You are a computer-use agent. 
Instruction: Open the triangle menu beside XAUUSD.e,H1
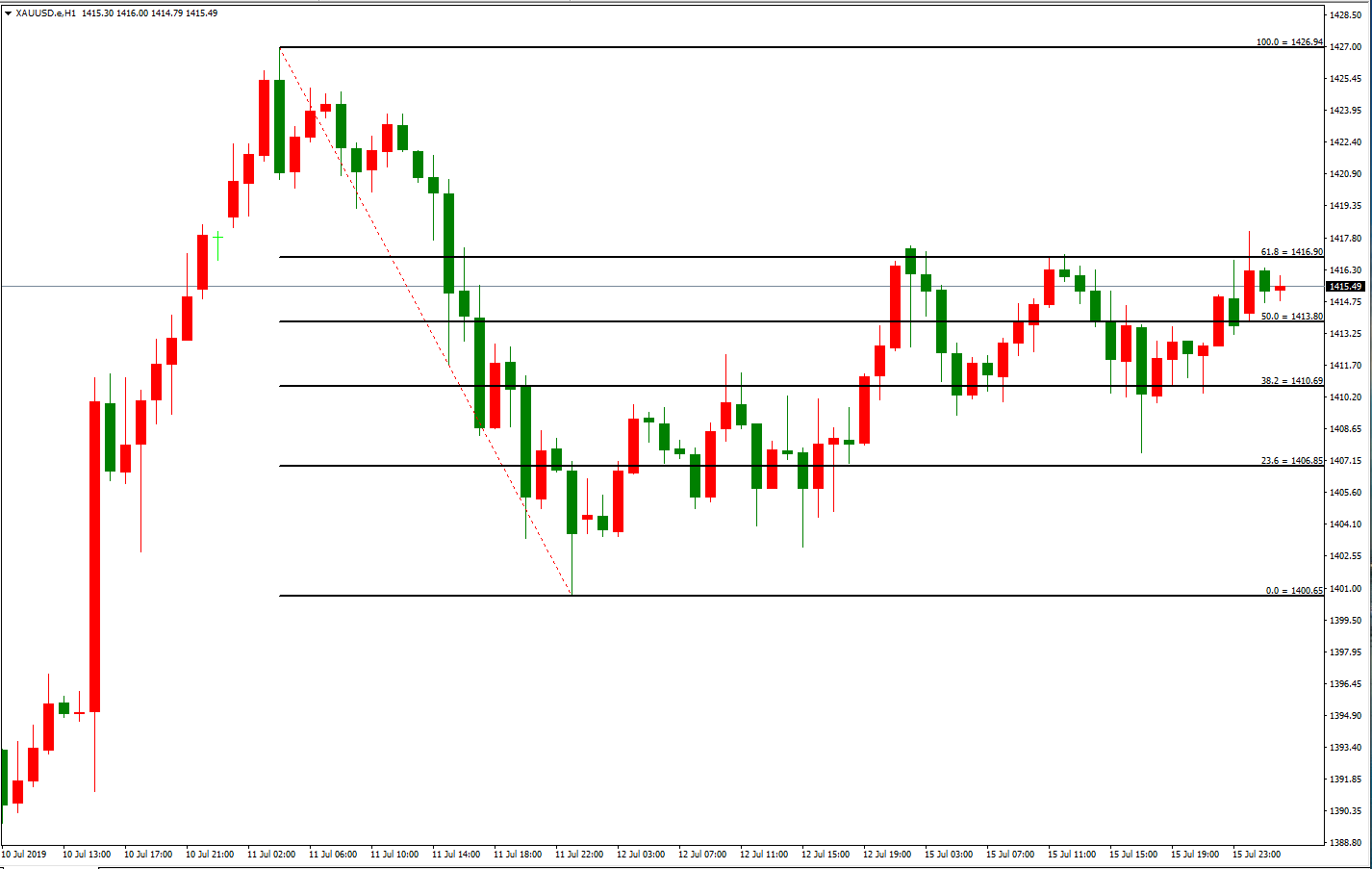point(9,13)
